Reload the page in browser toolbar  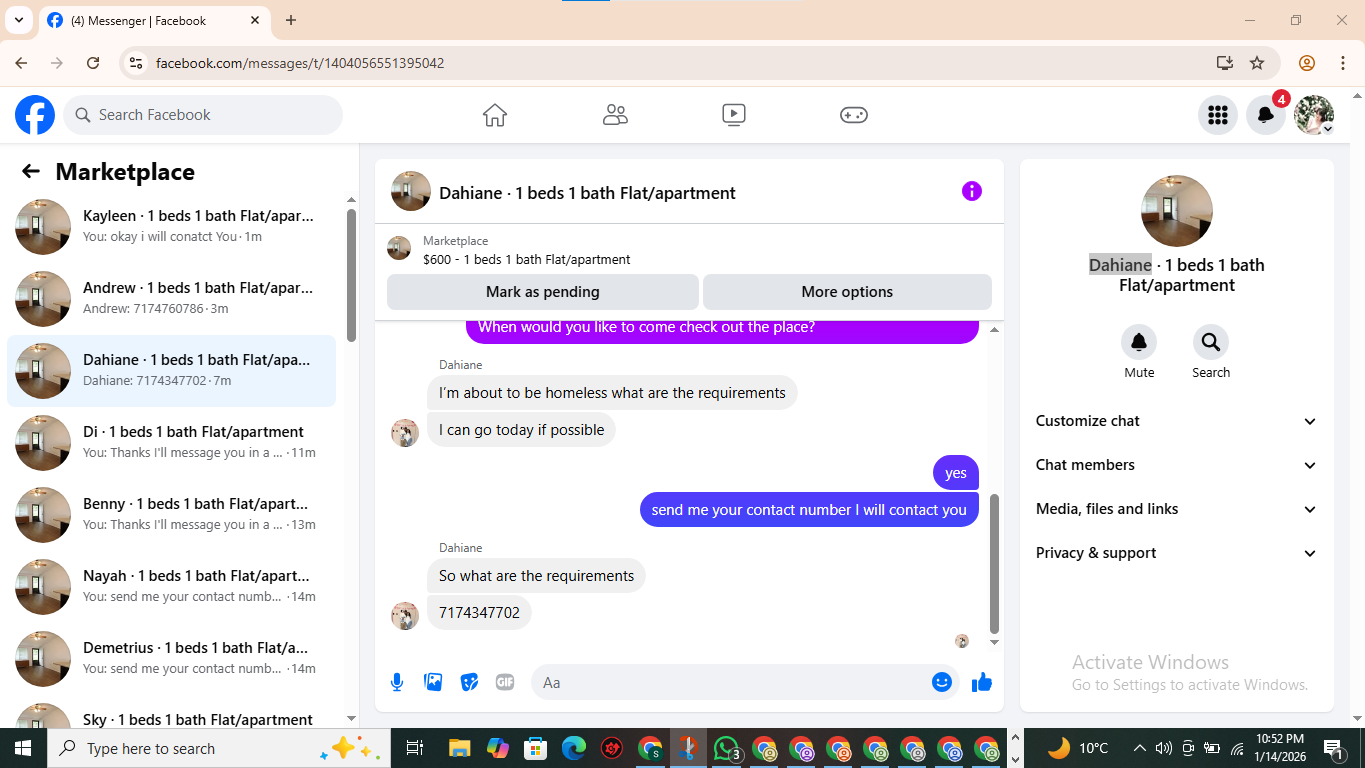click(93, 63)
